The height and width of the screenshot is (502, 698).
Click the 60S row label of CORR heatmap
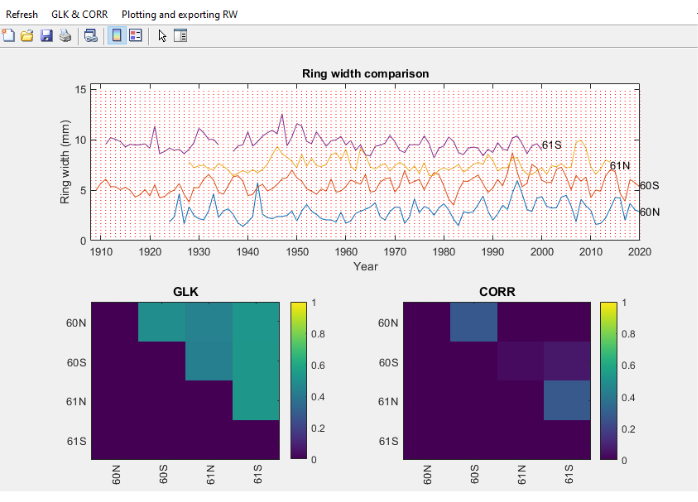388,363
